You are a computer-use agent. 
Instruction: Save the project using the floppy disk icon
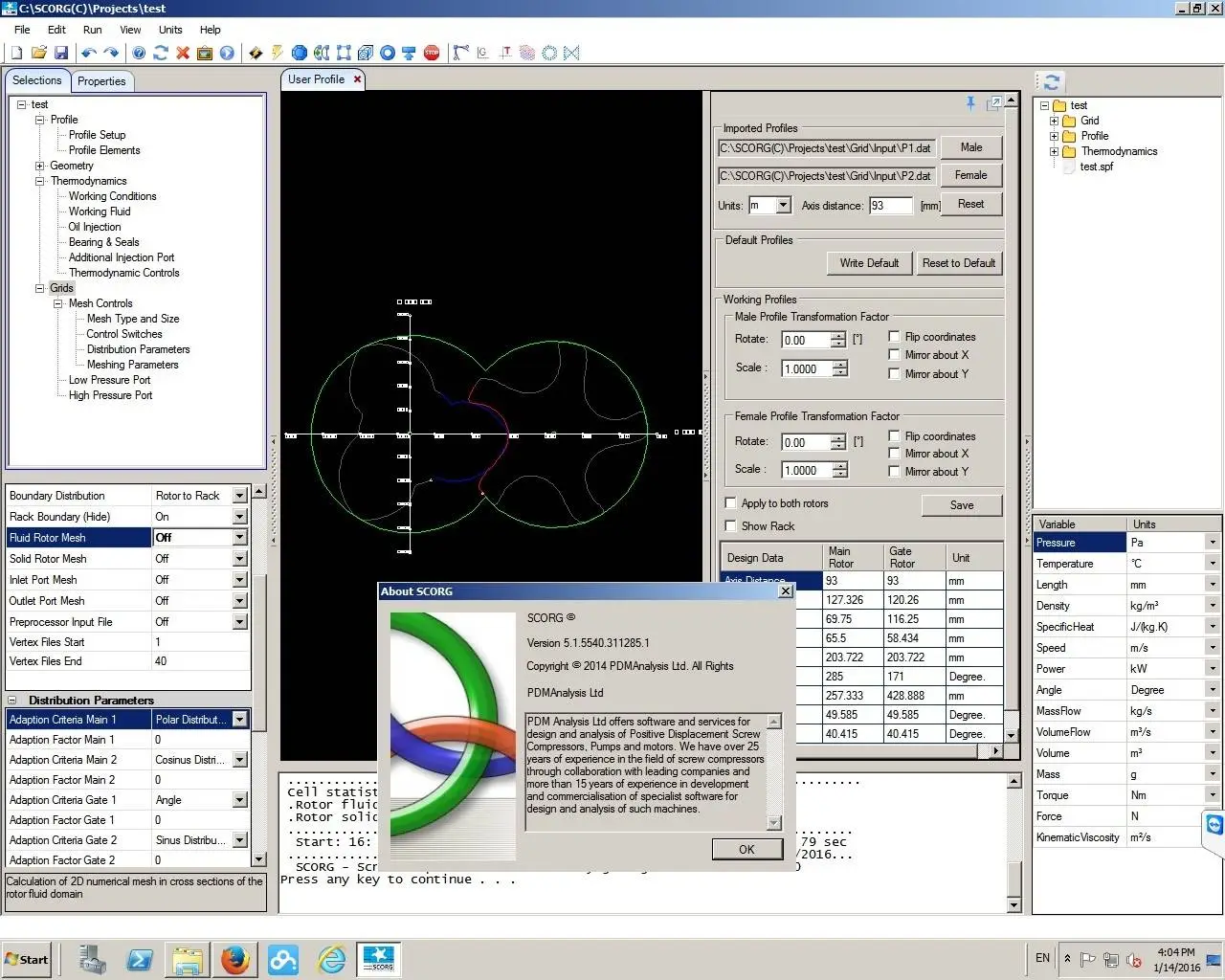61,53
